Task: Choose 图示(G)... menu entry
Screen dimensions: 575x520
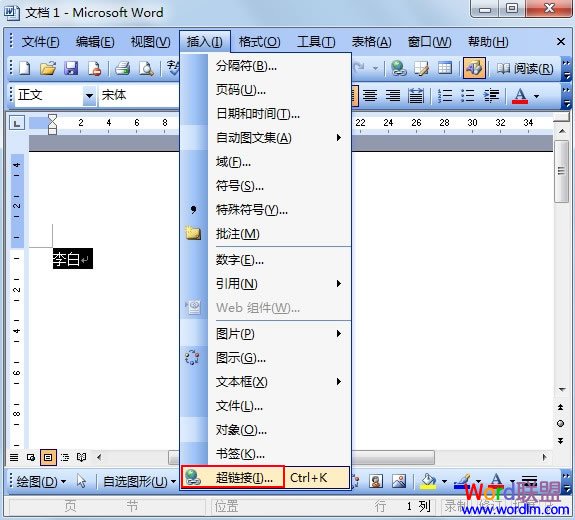Action: [x=265, y=358]
